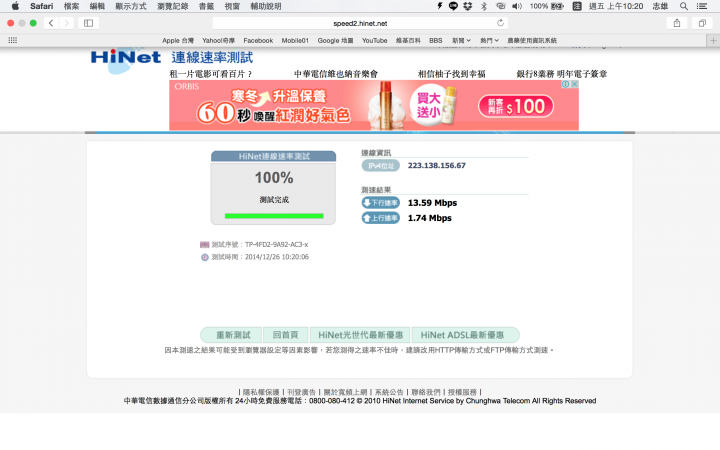Image resolution: width=720 pixels, height=450 pixels.
Task: Open the 維基百科 bookmark
Action: coord(408,40)
